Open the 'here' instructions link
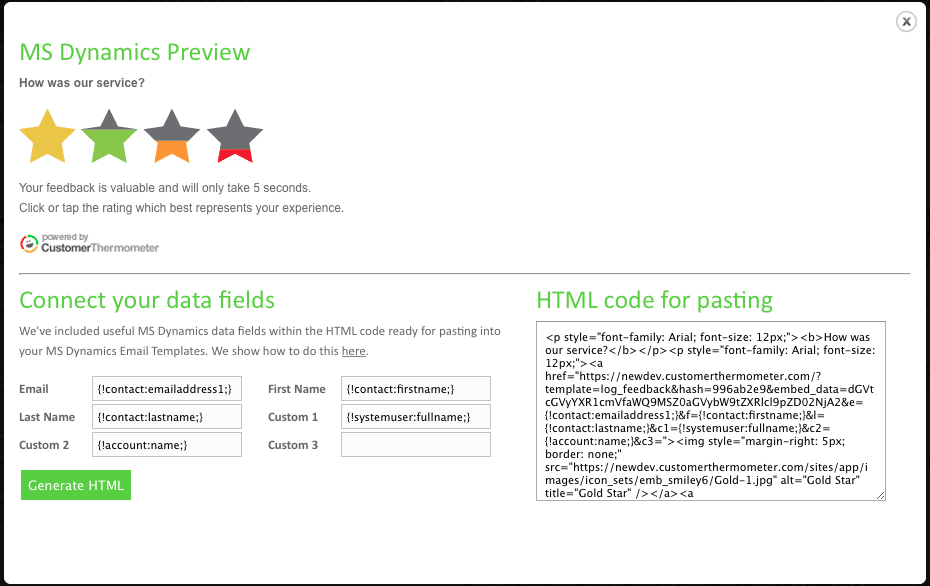This screenshot has height=586, width=930. tap(353, 351)
